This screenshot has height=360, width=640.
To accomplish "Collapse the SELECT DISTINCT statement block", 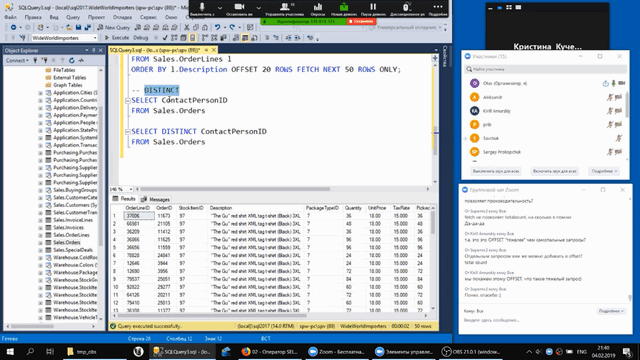I will click(x=127, y=131).
